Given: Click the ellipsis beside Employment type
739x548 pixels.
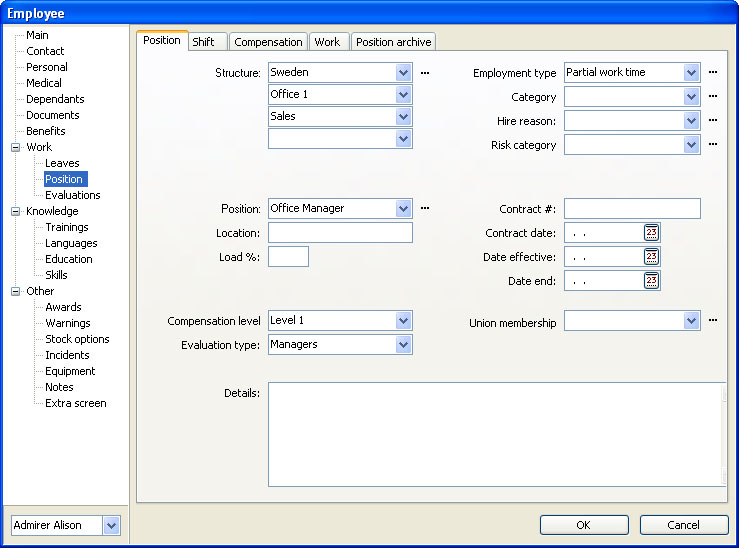Looking at the screenshot, I should coord(713,73).
